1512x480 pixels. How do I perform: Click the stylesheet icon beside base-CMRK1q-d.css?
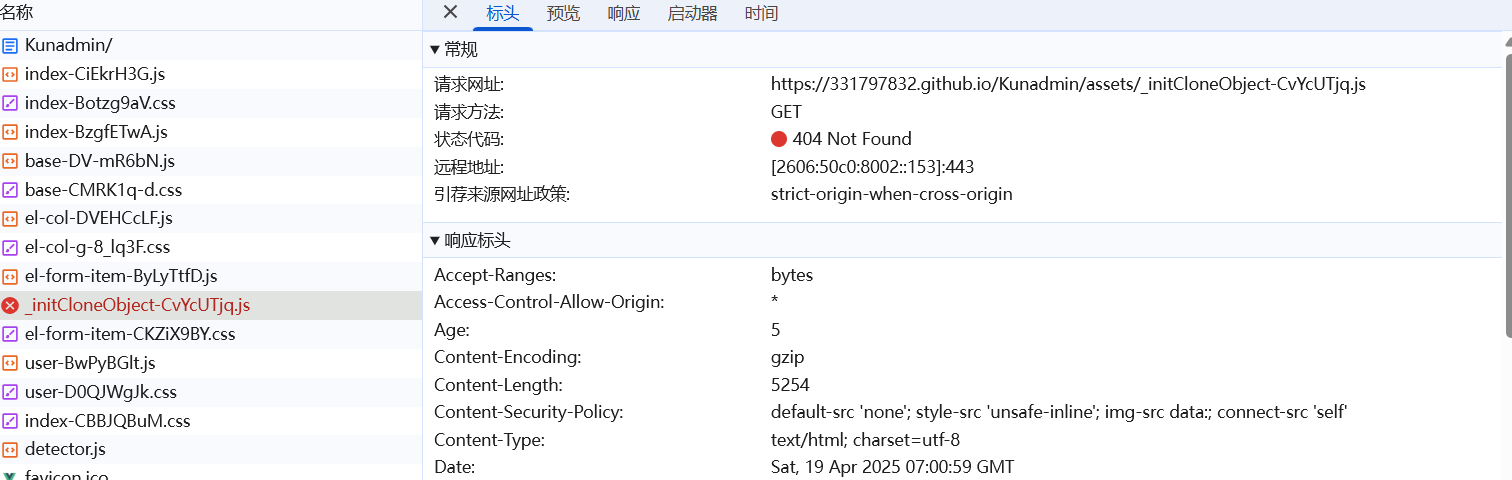click(10, 190)
